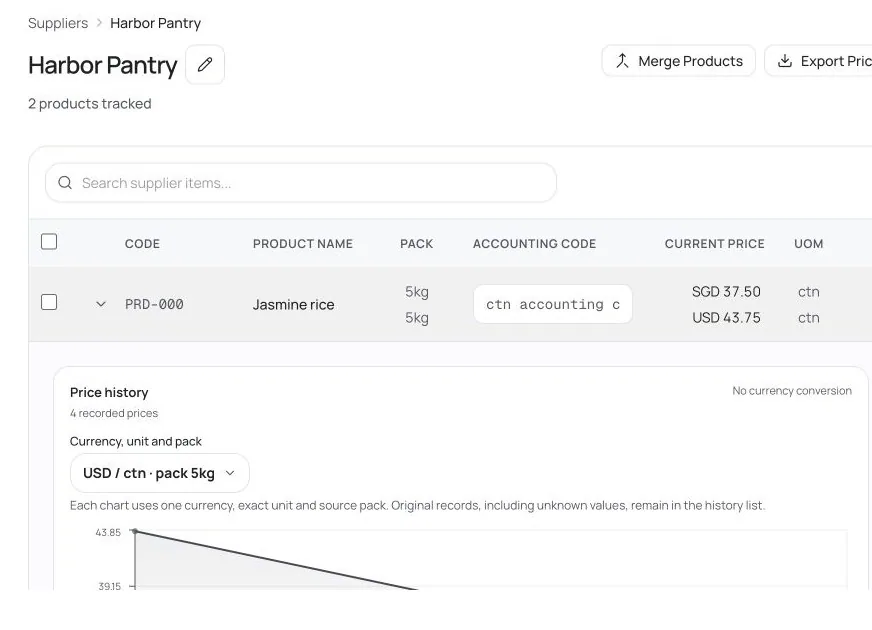Click the Merge Products button
Screen dimensions: 872x630
click(678, 61)
